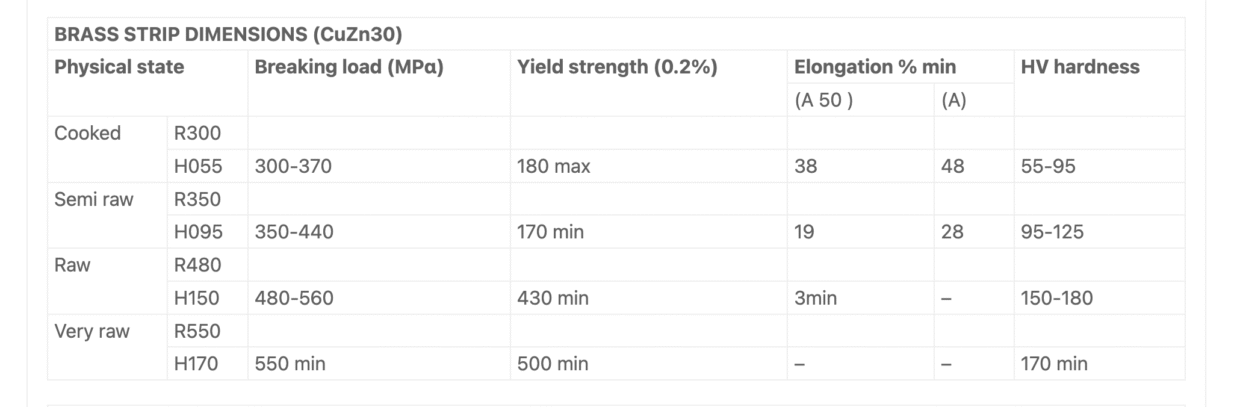Select the 'Cooked' physical state cell

87,134
